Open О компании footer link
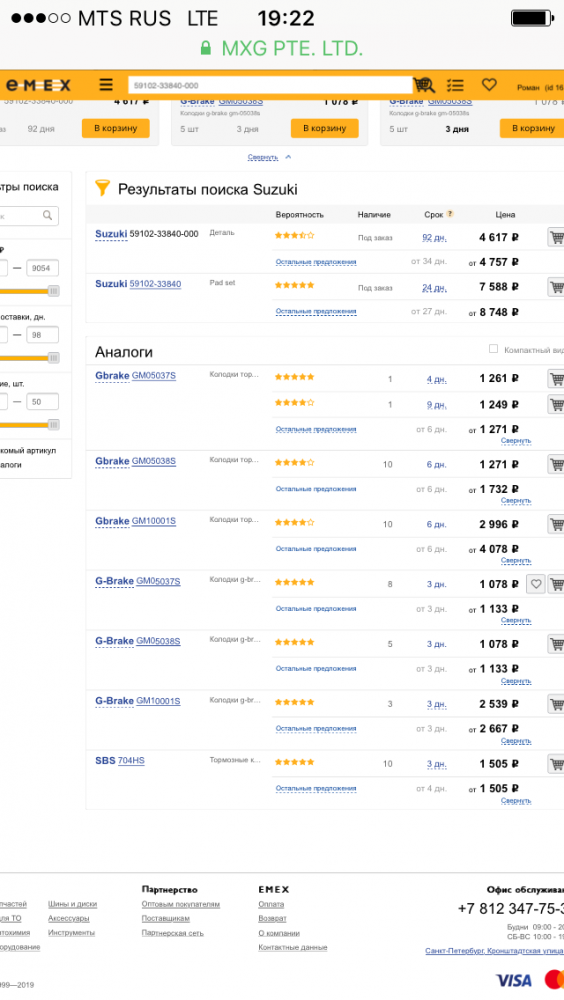 [x=279, y=933]
